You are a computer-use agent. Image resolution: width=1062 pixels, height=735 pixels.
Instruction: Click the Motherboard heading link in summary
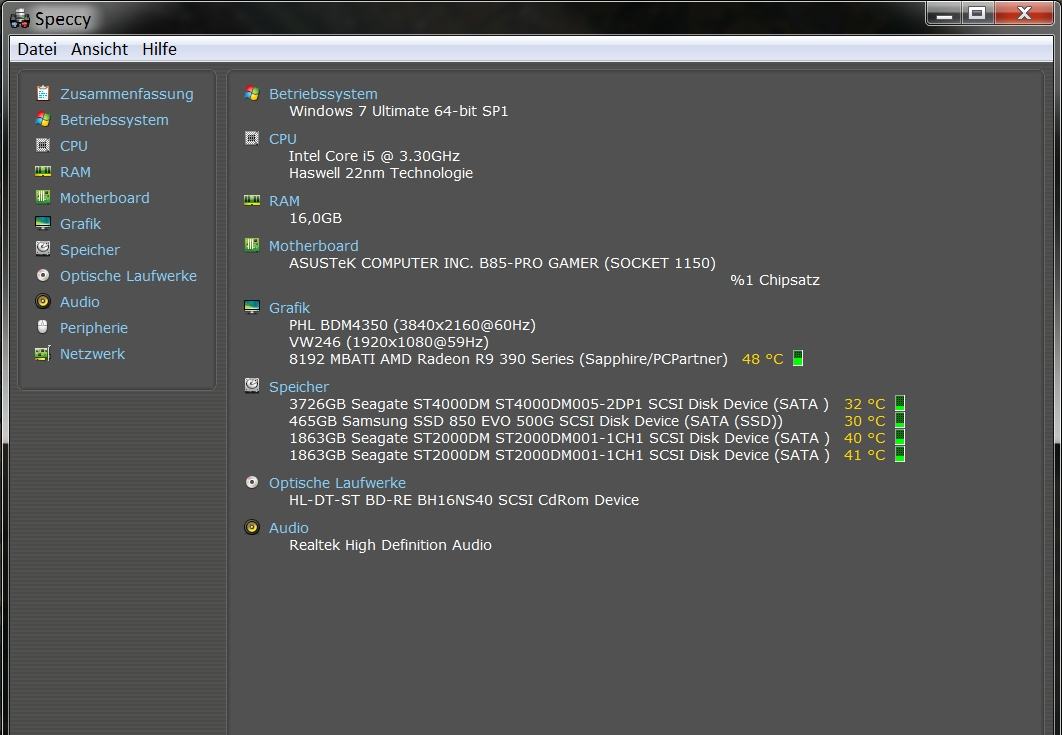(314, 246)
